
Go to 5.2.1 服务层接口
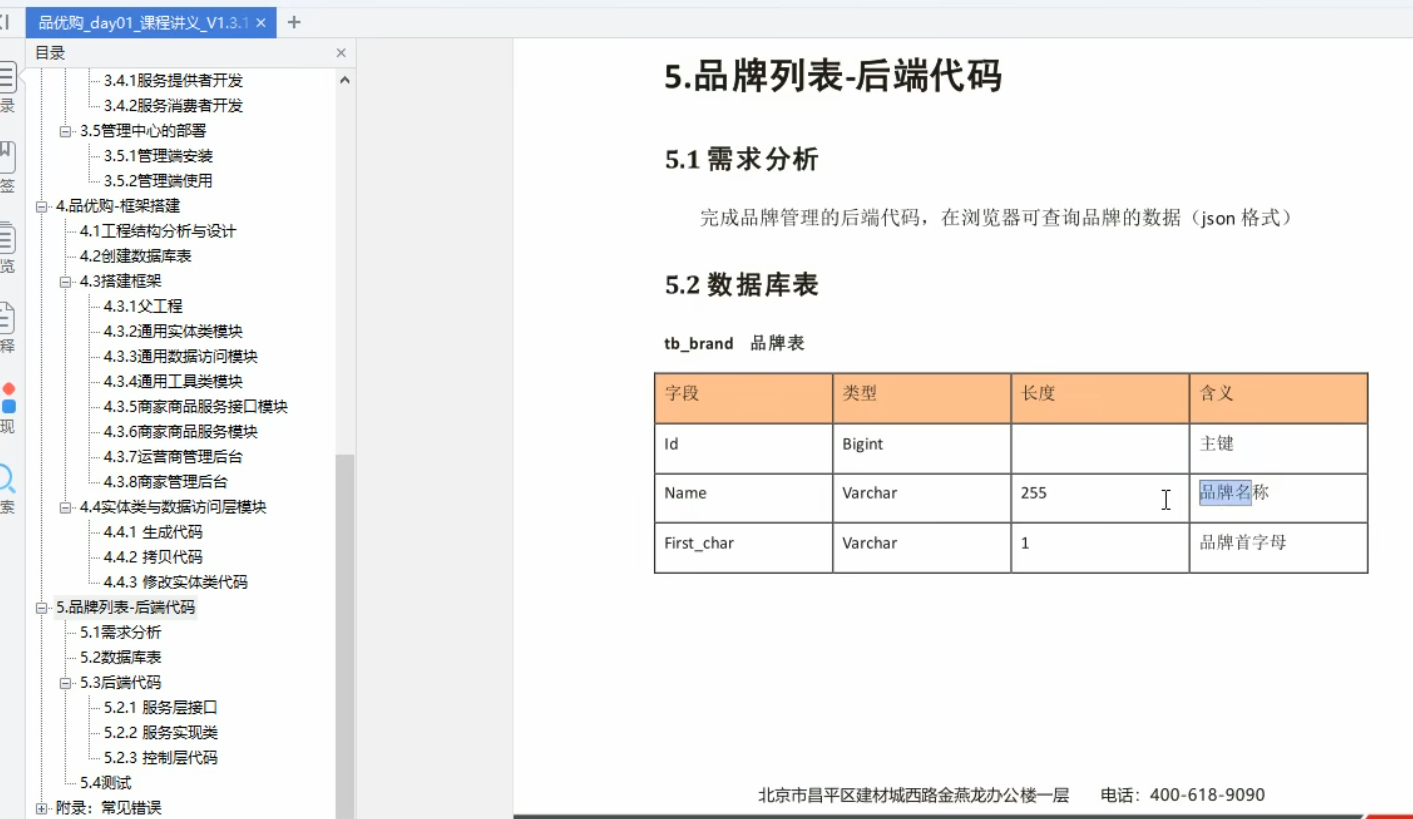[161, 708]
